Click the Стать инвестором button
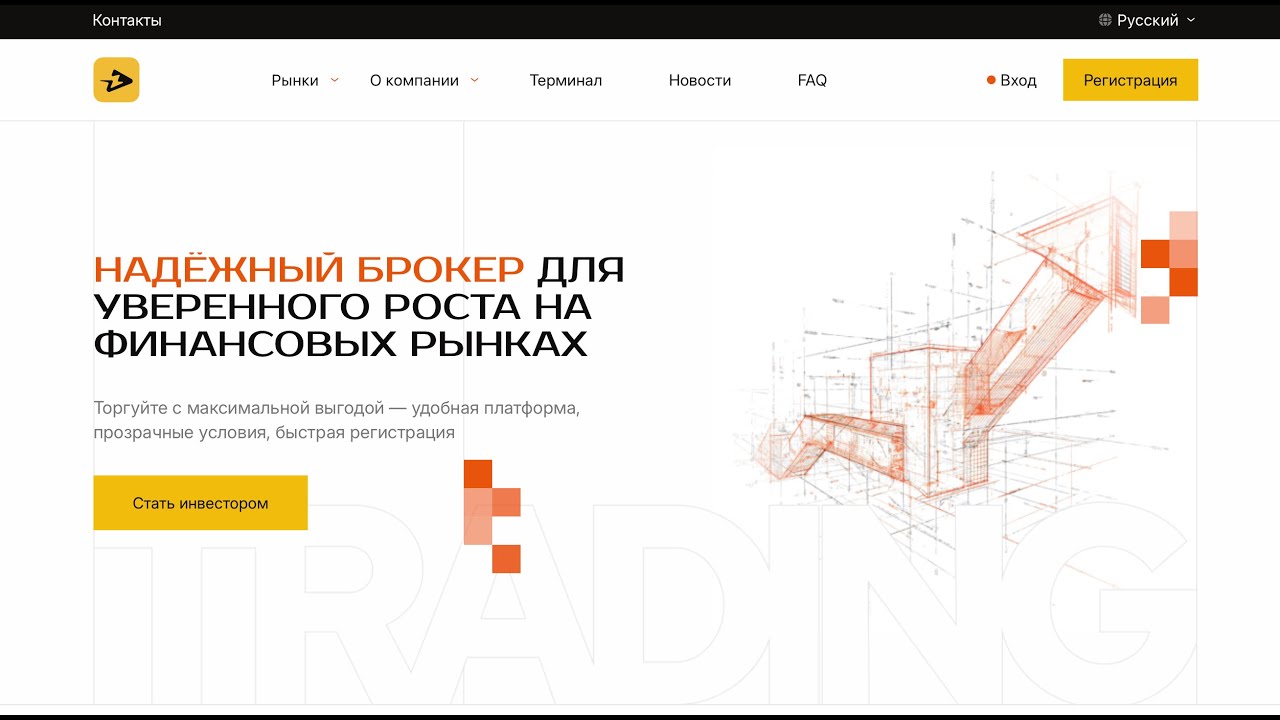The image size is (1280, 720). (200, 503)
